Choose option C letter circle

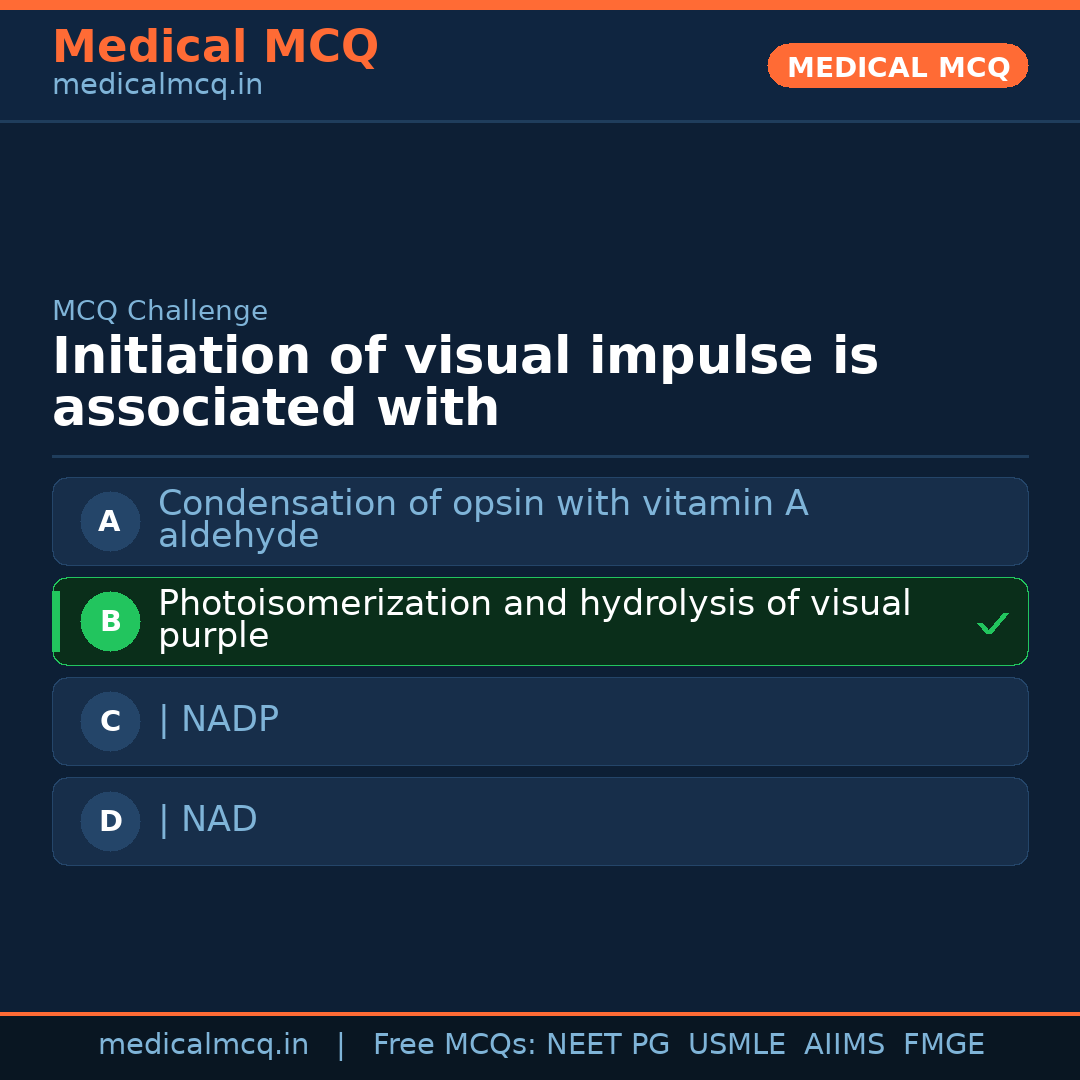(x=110, y=721)
